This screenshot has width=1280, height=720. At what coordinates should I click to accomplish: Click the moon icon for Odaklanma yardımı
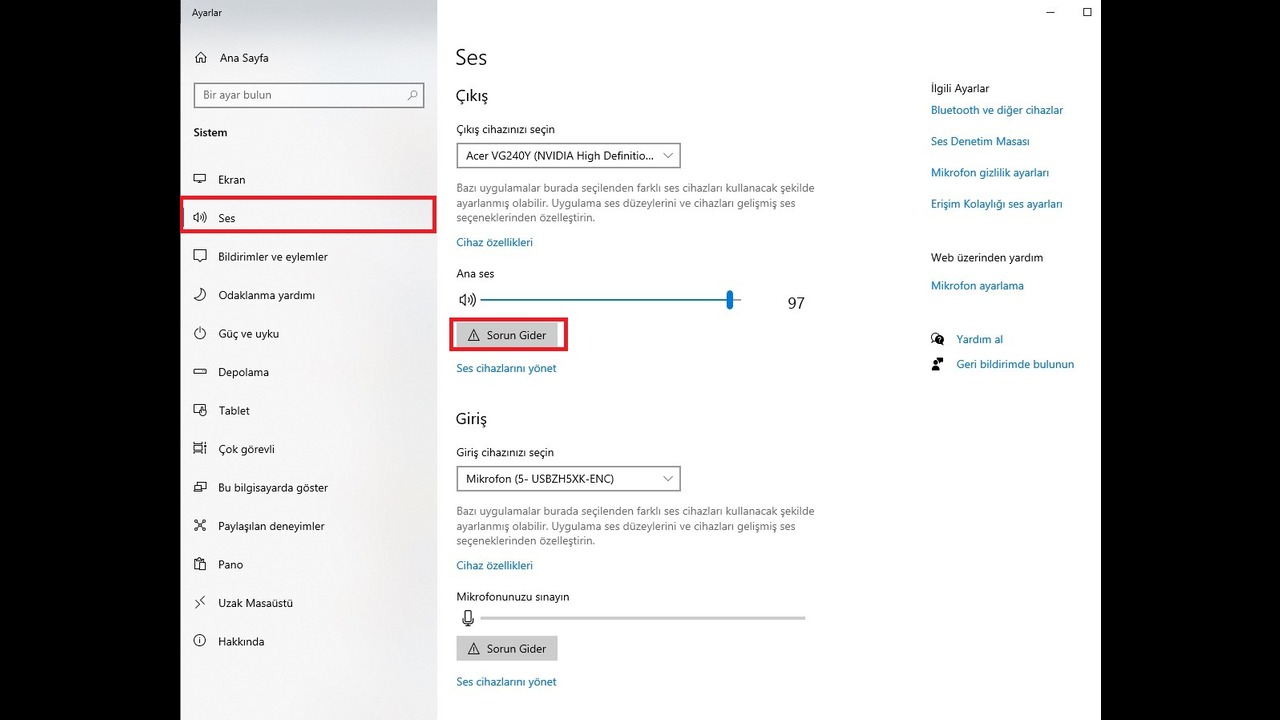point(200,295)
